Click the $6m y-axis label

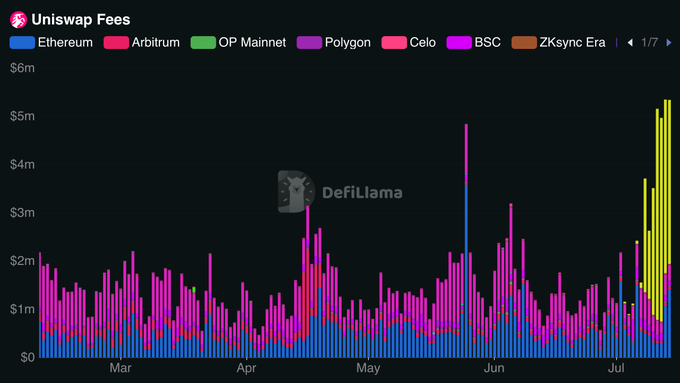22,68
